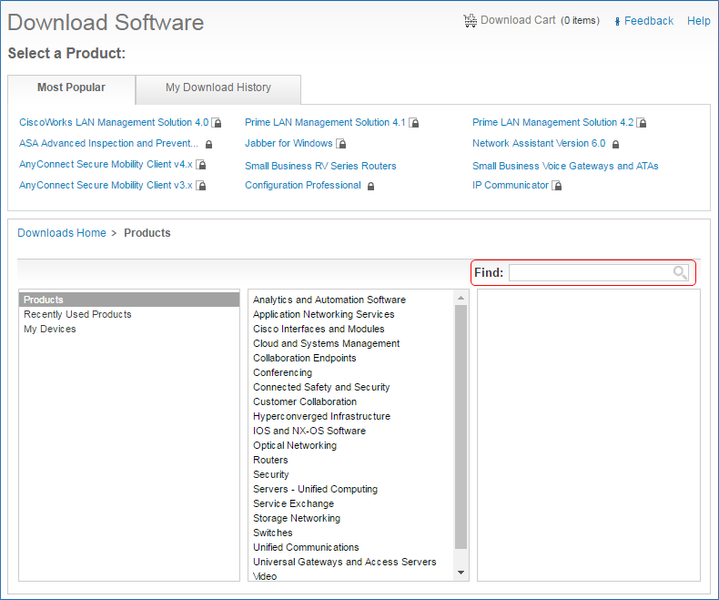Image resolution: width=719 pixels, height=600 pixels.
Task: Click lock icon beside IP Communicator
Action: coord(557,185)
